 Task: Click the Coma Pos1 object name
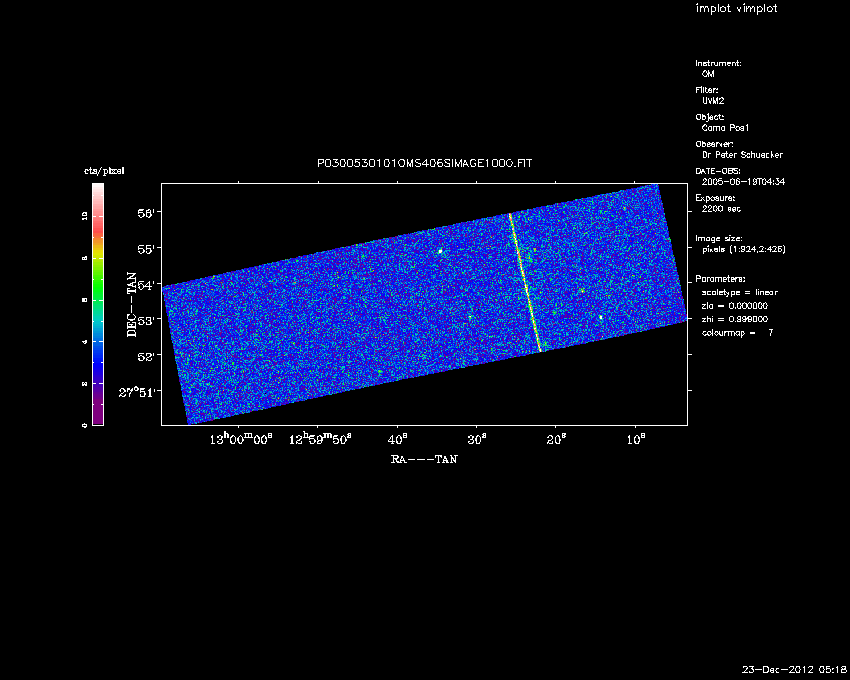tap(726, 128)
